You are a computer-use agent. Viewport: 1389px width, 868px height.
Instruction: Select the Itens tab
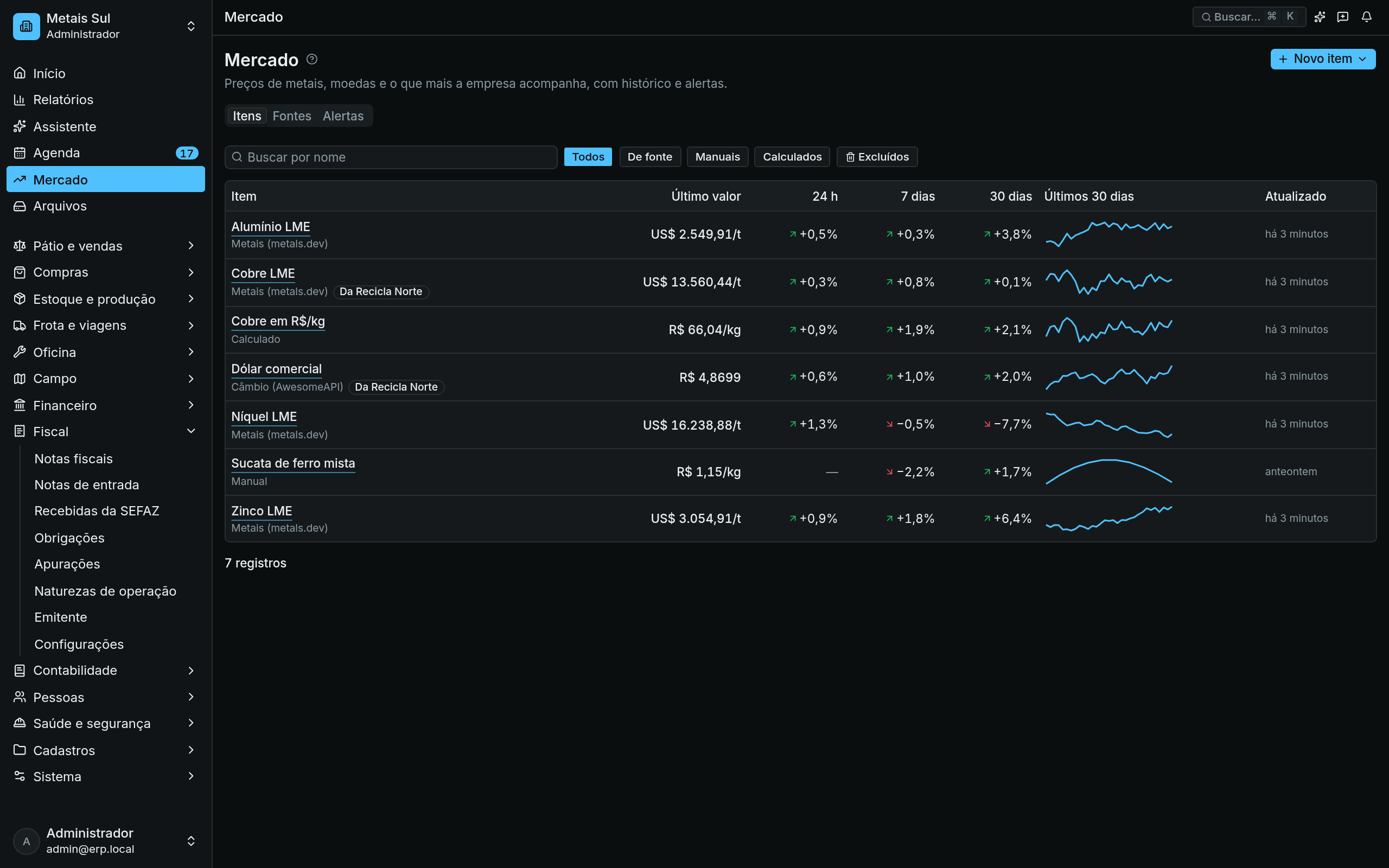tap(247, 116)
